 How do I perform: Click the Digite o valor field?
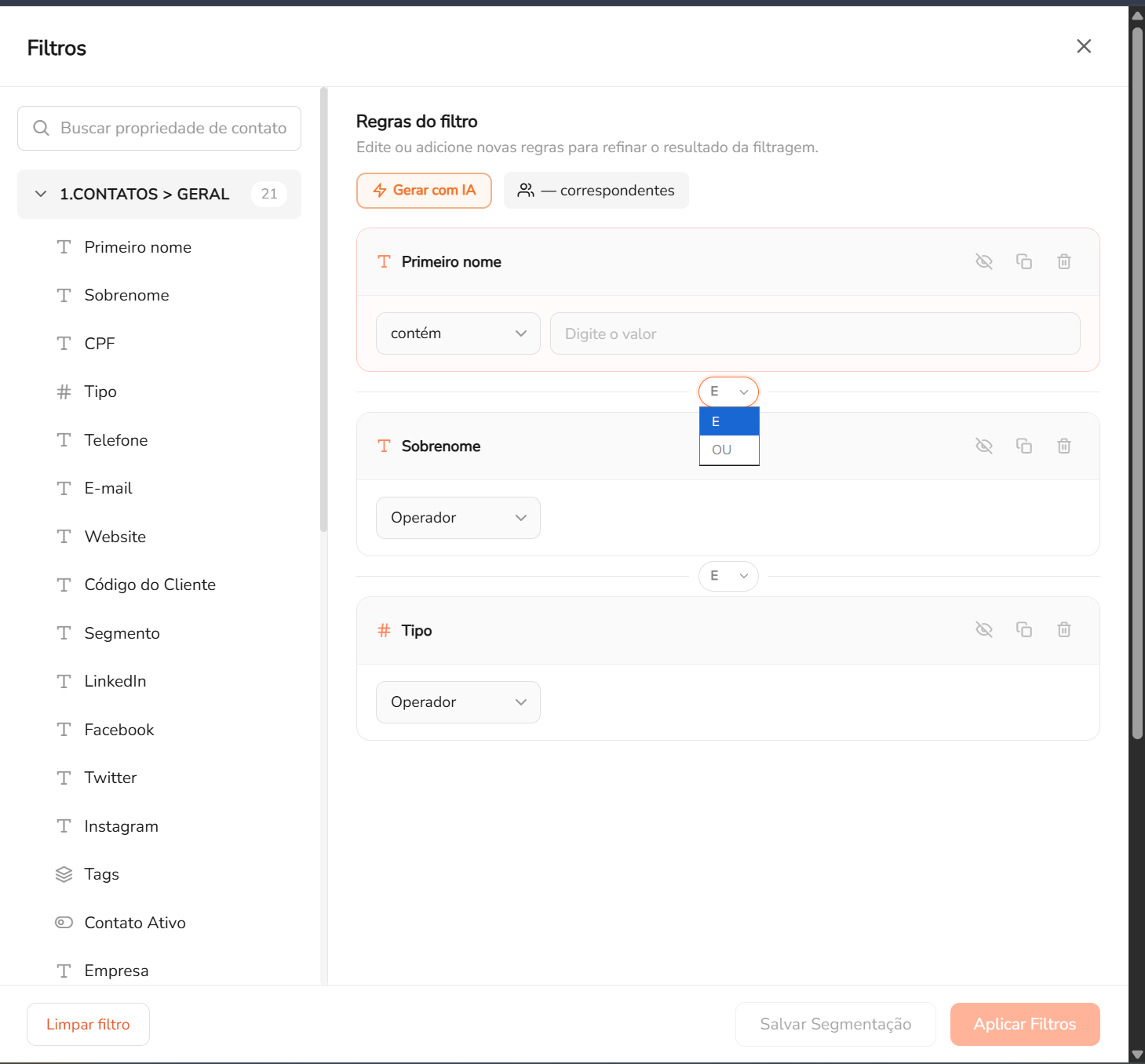815,333
